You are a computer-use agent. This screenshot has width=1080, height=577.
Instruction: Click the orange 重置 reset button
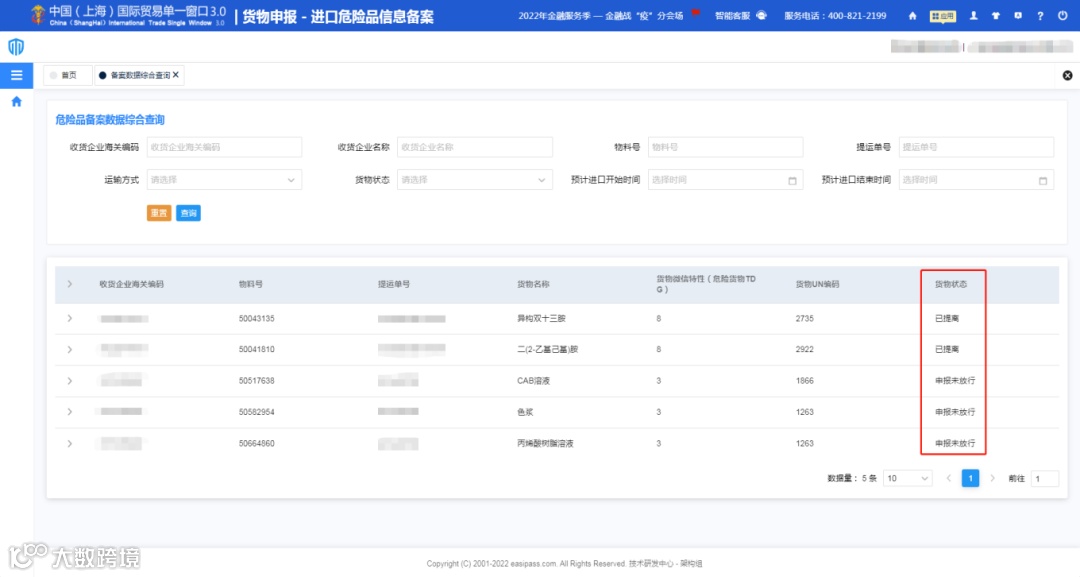coord(158,213)
